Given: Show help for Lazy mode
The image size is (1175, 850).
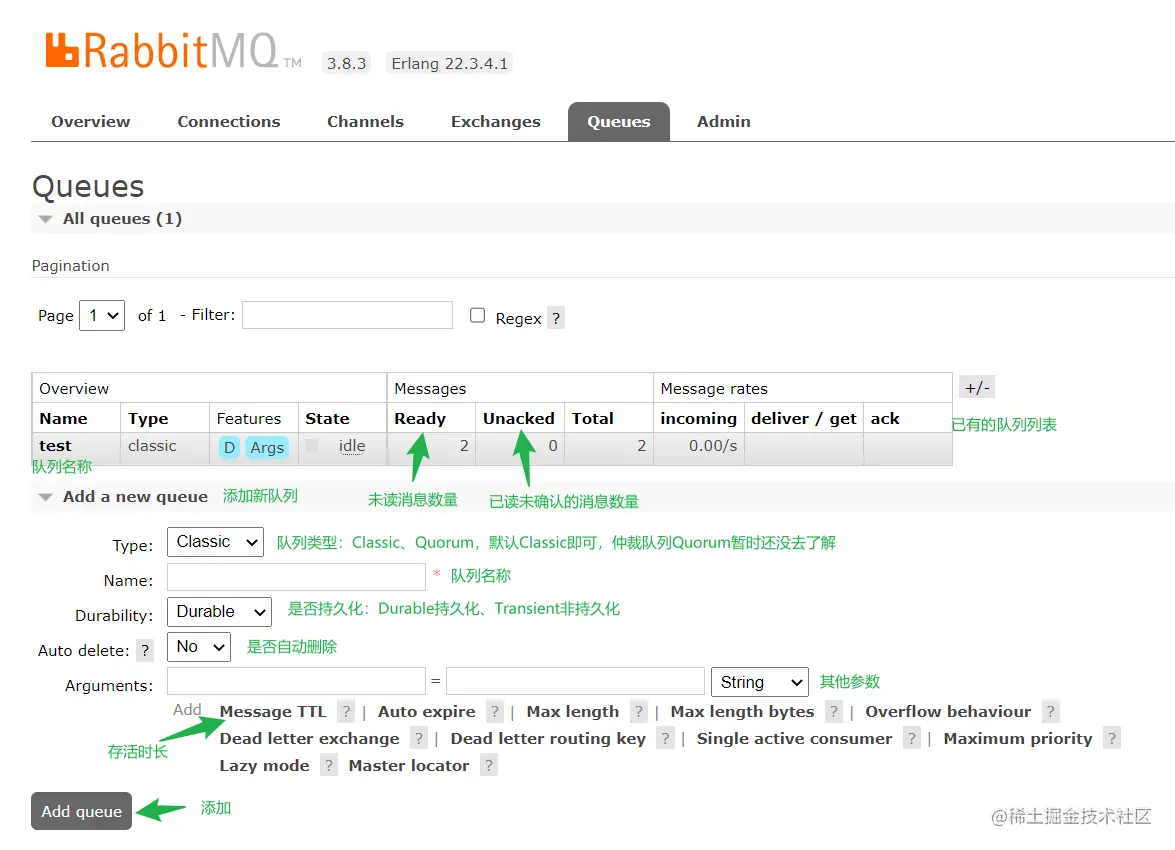Looking at the screenshot, I should 328,765.
